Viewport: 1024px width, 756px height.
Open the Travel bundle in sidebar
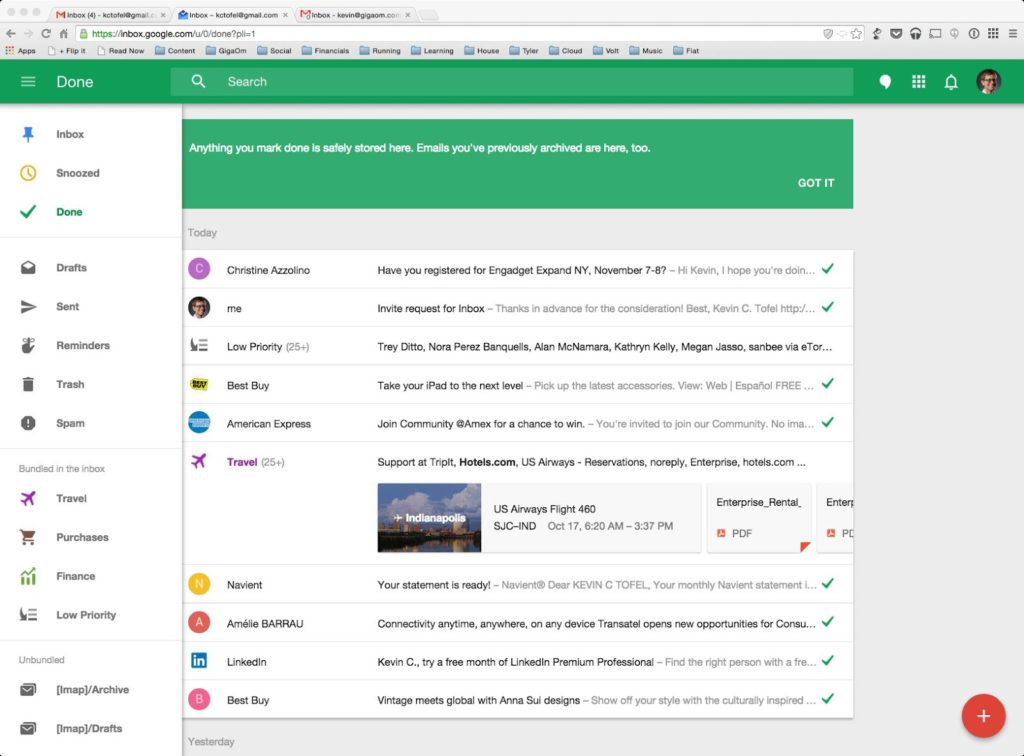tap(70, 498)
